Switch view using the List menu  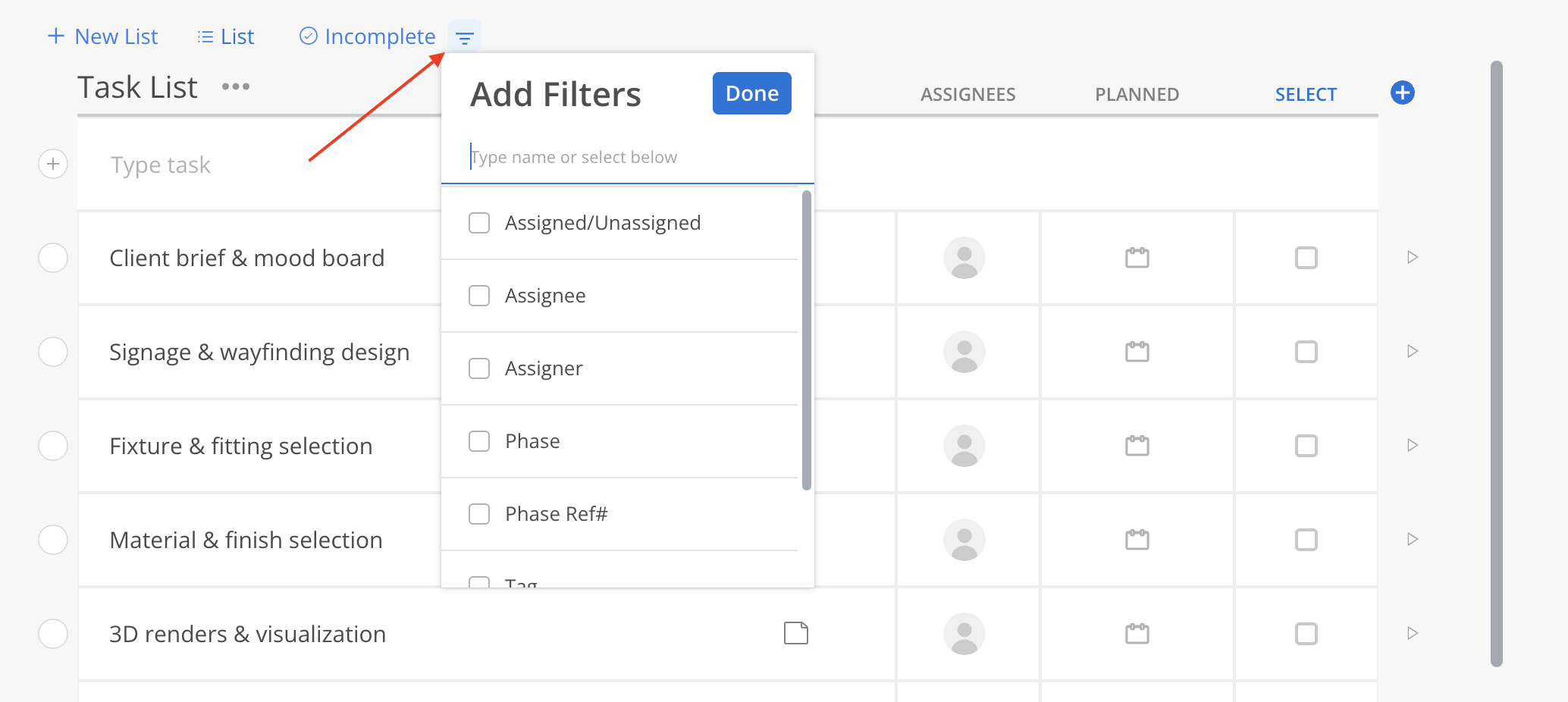click(x=226, y=36)
